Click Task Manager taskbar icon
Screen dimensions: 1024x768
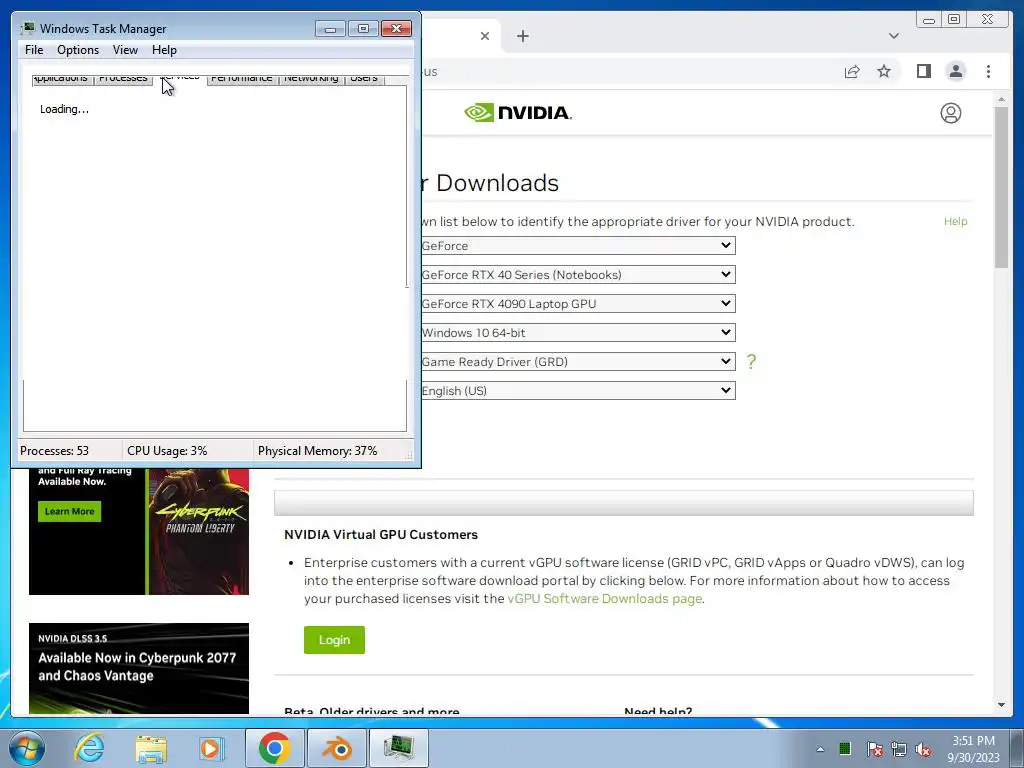(399, 748)
